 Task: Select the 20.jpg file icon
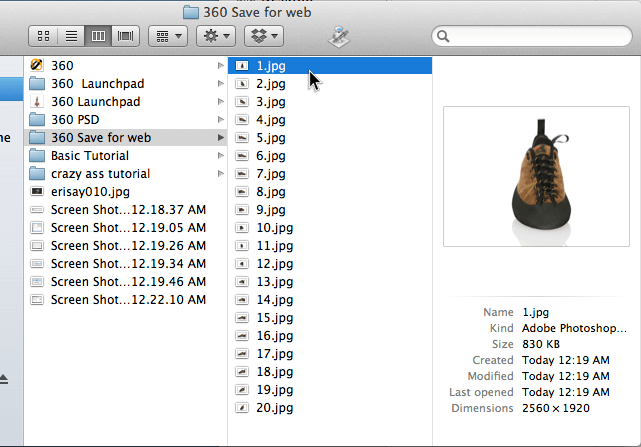point(242,408)
